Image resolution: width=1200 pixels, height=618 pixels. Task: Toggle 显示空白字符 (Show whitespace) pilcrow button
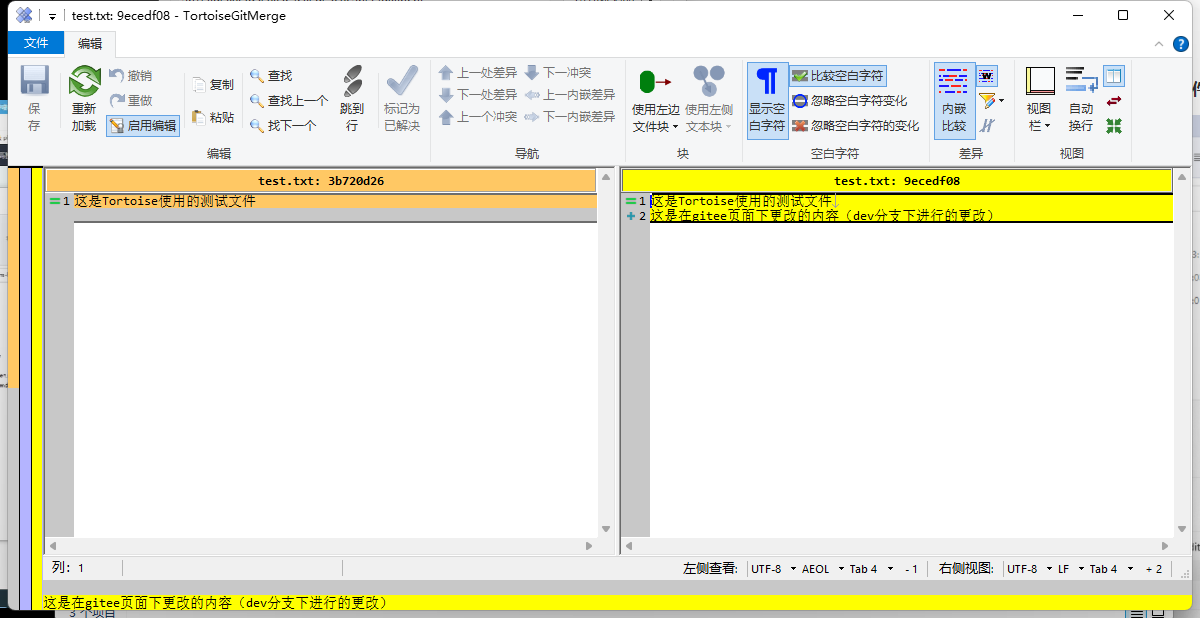tap(767, 100)
